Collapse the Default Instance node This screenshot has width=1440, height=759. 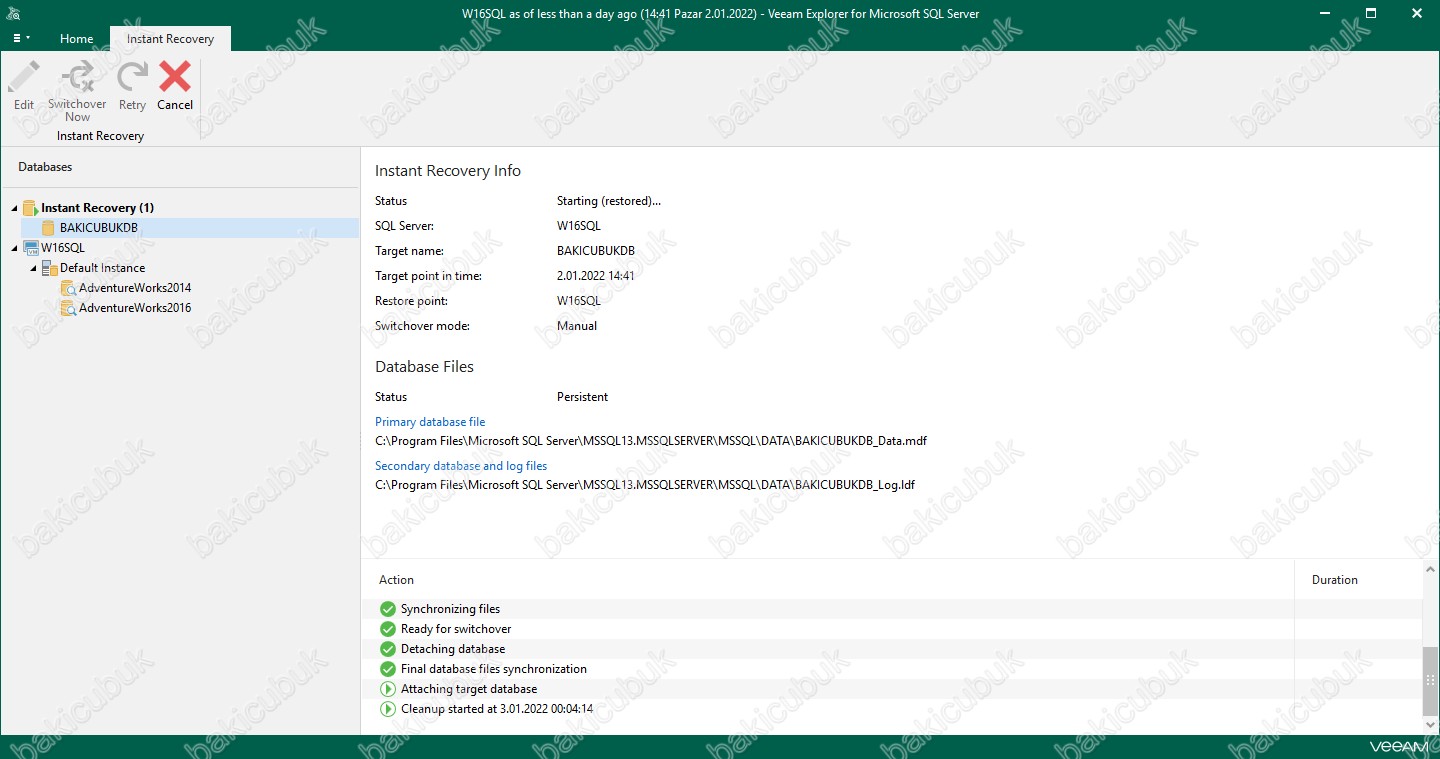point(33,268)
